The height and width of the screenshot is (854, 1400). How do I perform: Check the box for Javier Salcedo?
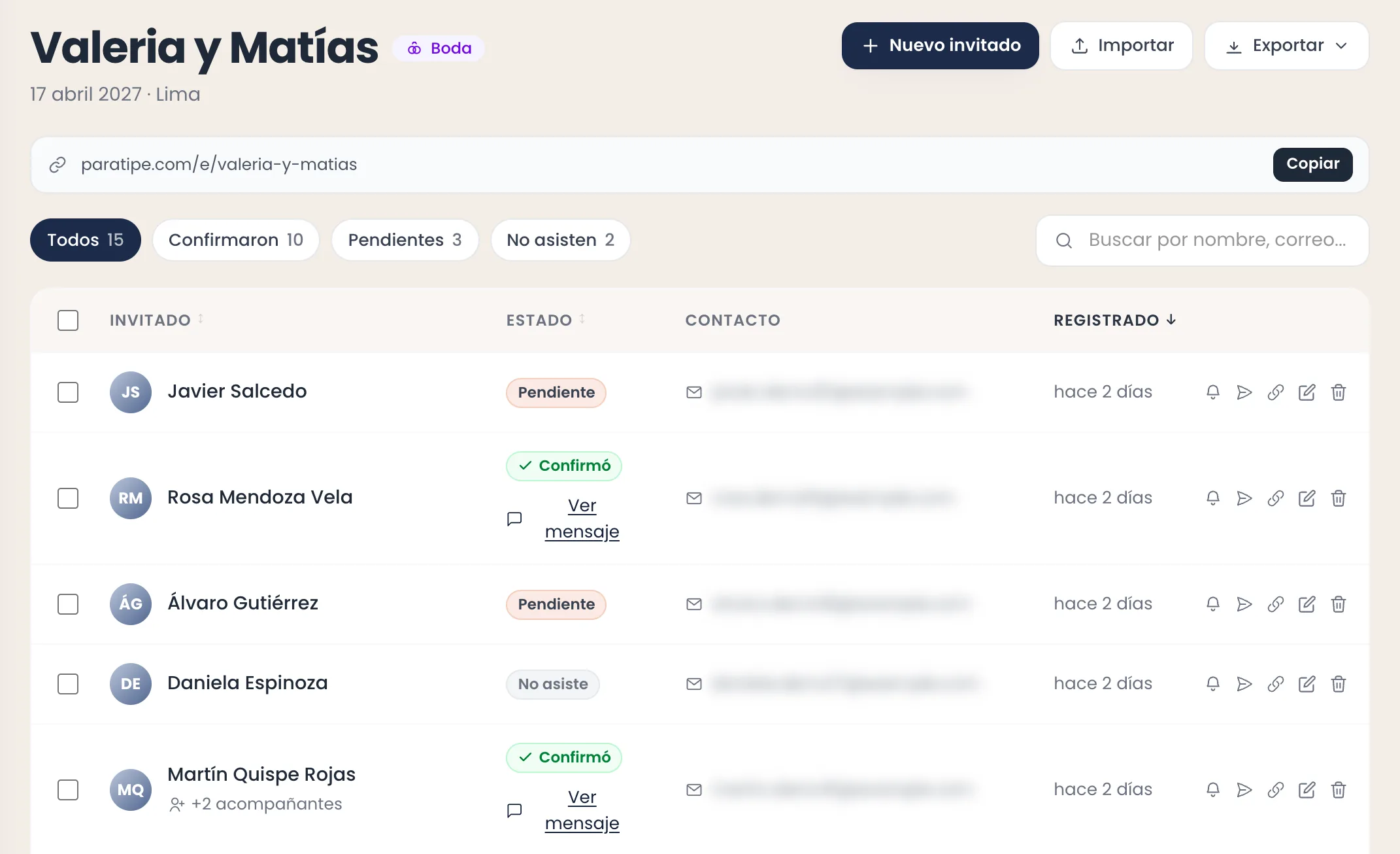pyautogui.click(x=68, y=392)
